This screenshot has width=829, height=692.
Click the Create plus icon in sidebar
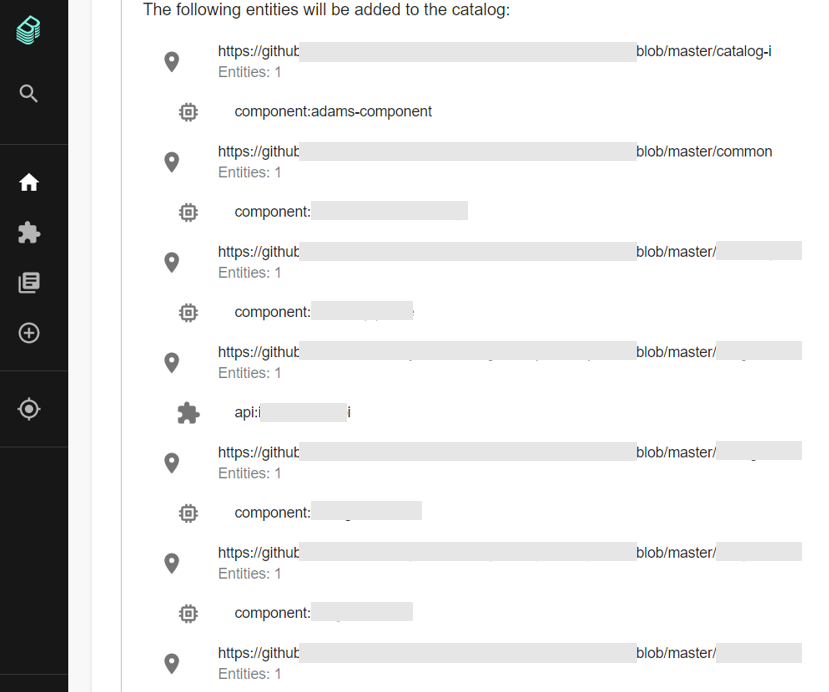point(28,333)
